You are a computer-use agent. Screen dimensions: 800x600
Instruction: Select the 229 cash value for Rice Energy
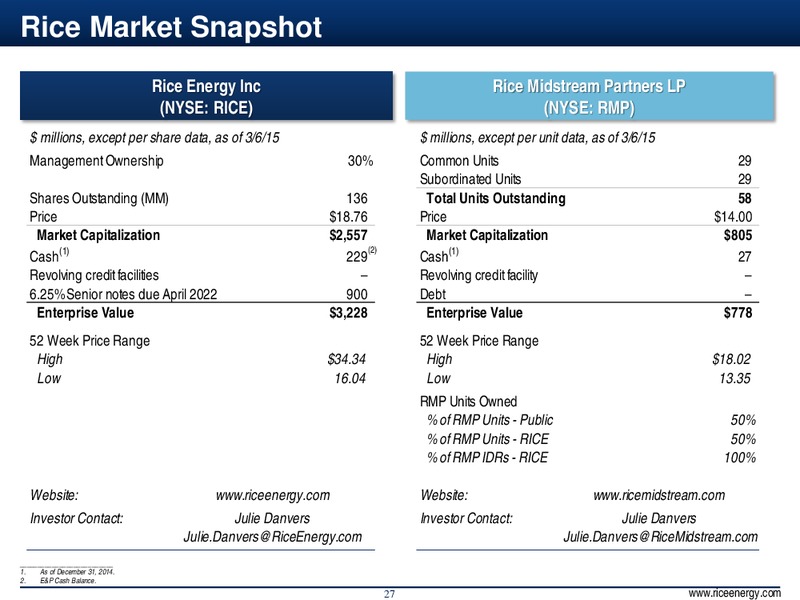(357, 257)
